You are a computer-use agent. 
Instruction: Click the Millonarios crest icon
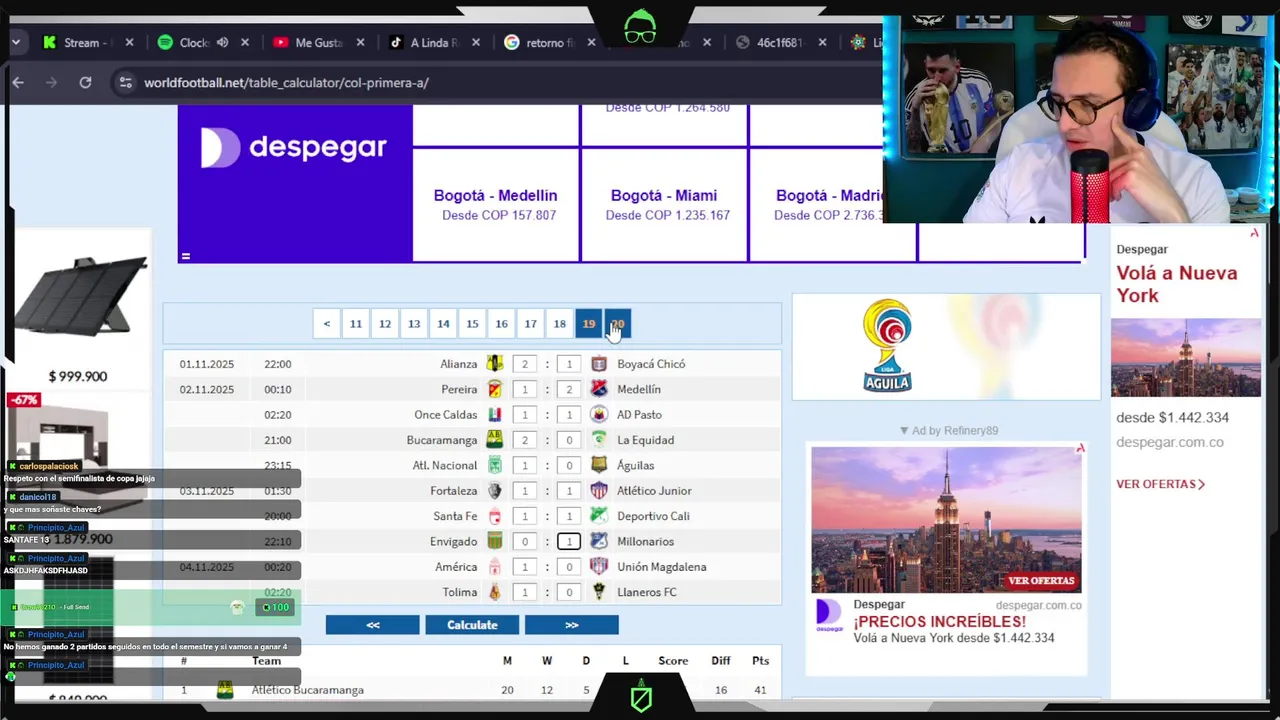pyautogui.click(x=599, y=541)
